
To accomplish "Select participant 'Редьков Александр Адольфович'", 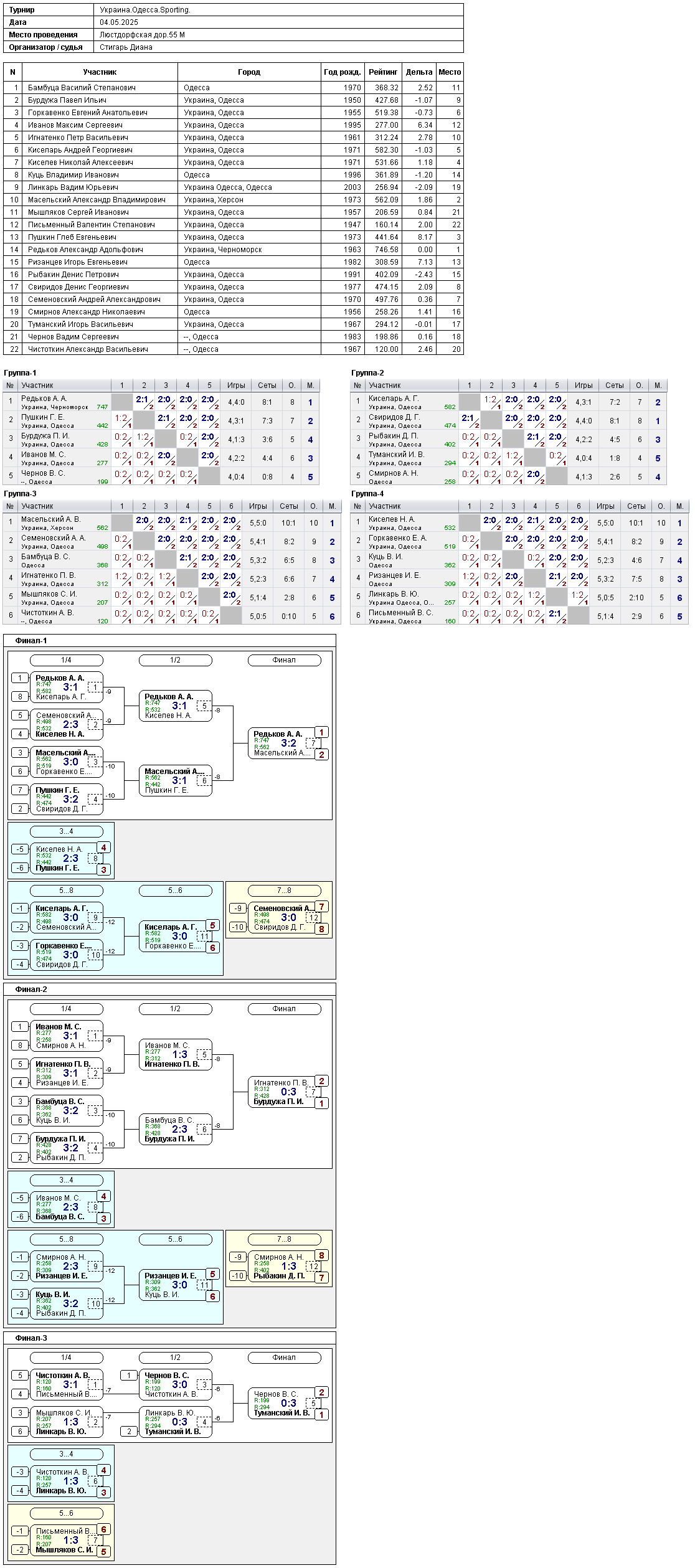I will [x=85, y=250].
